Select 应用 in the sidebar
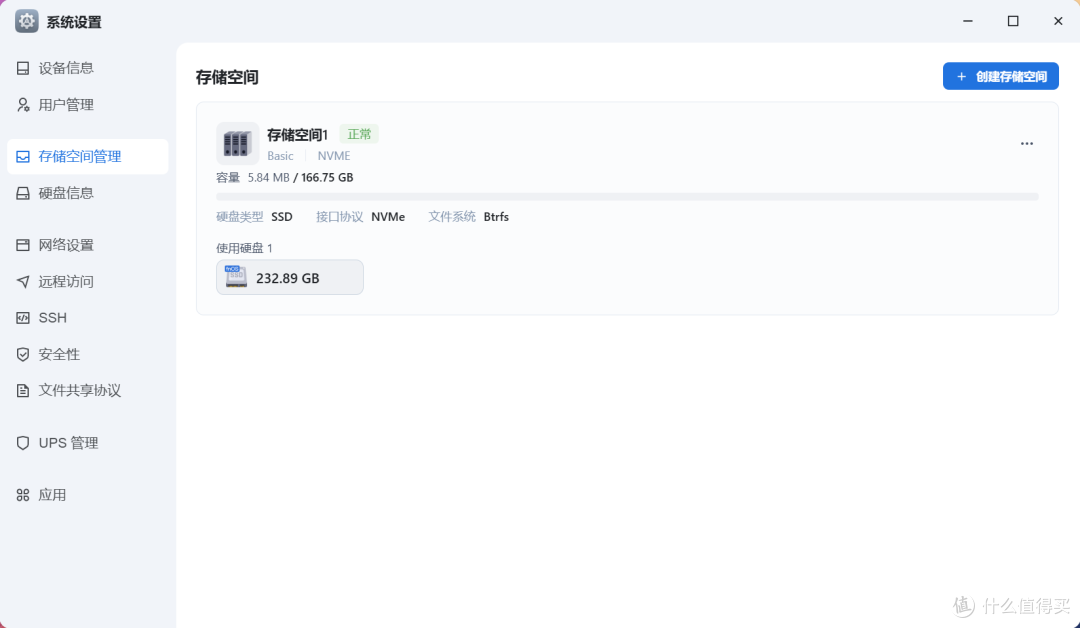 (87, 495)
